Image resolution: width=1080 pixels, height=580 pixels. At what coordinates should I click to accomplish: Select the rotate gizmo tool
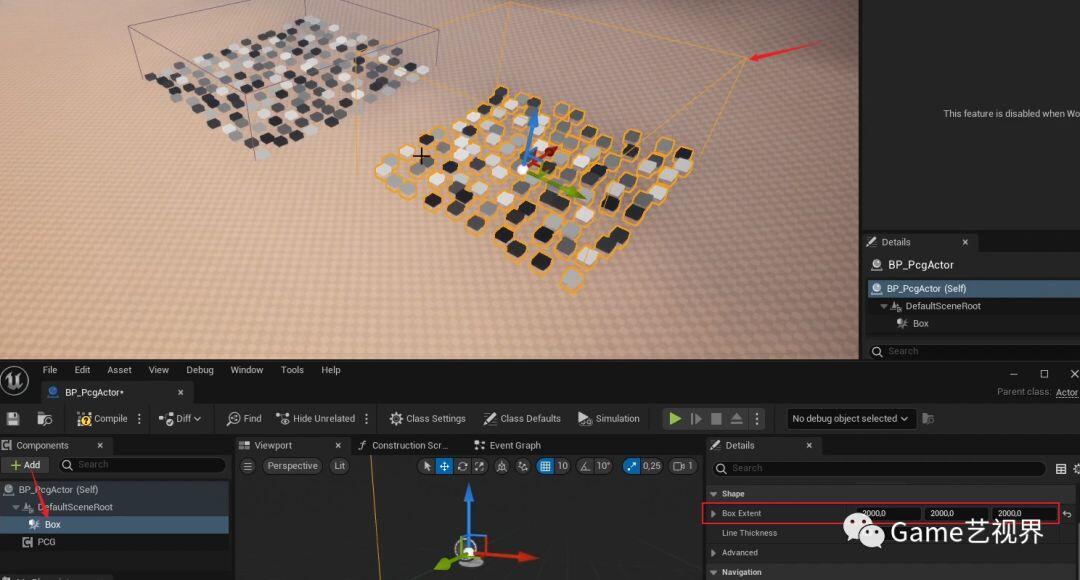click(462, 466)
